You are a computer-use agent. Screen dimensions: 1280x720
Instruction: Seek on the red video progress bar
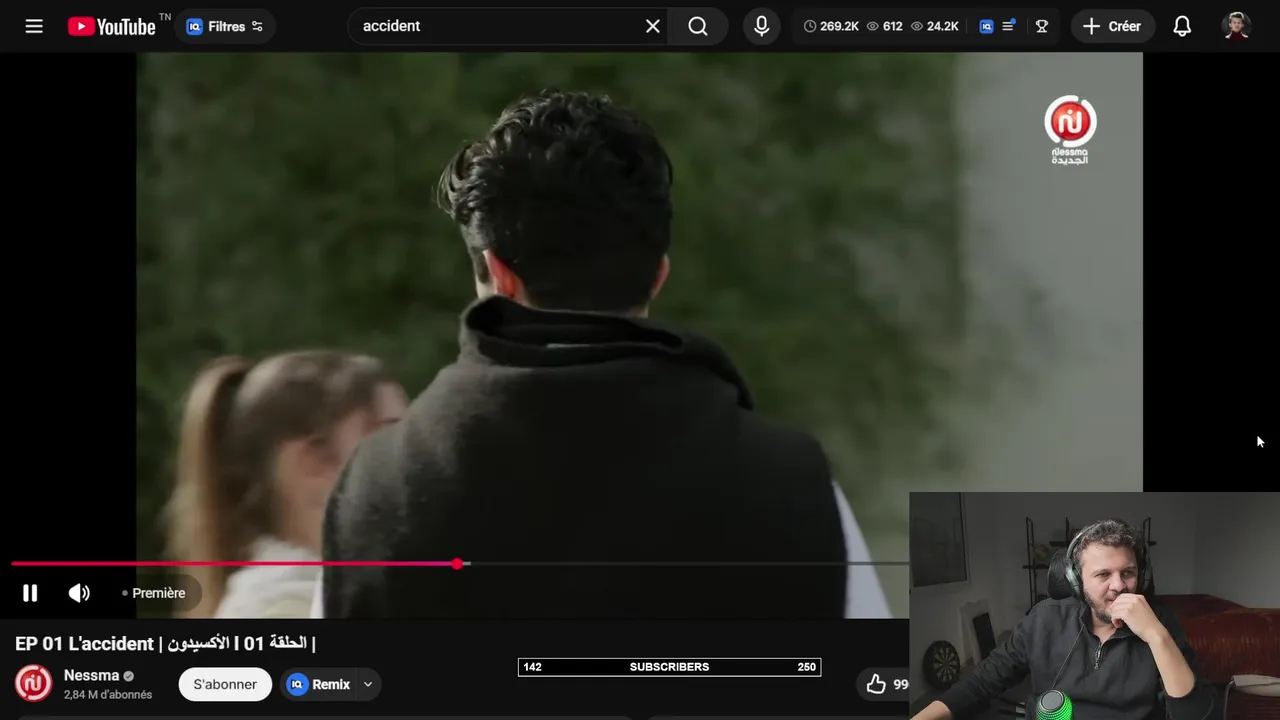[x=460, y=564]
